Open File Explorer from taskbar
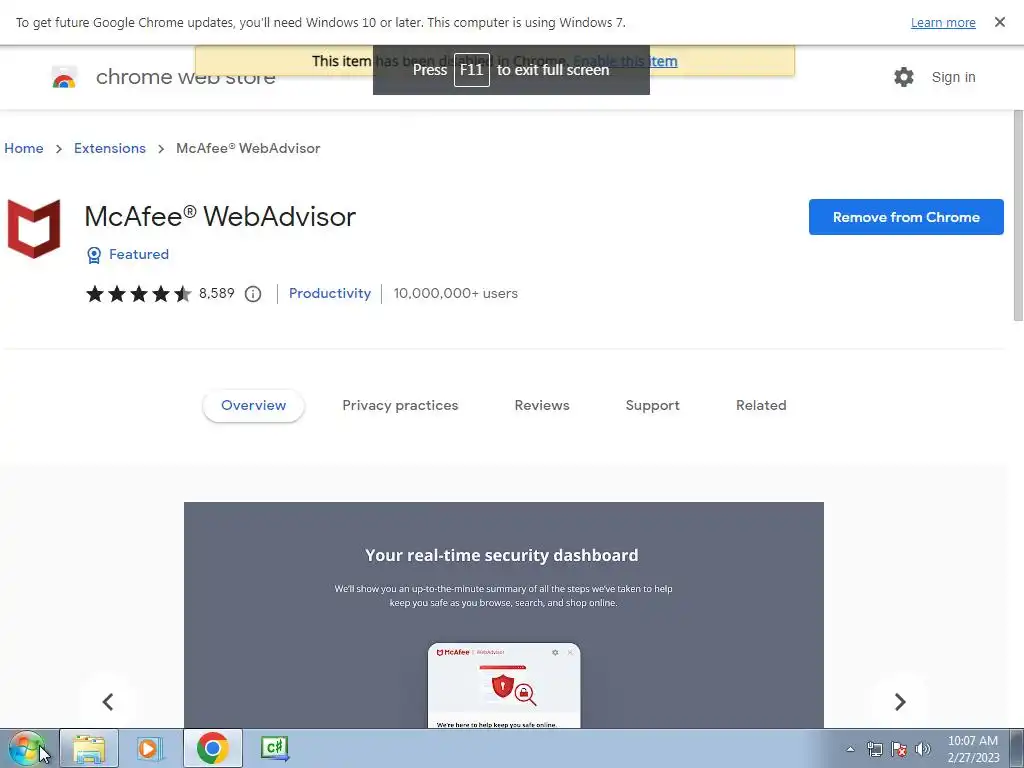This screenshot has width=1024, height=768. pos(89,748)
